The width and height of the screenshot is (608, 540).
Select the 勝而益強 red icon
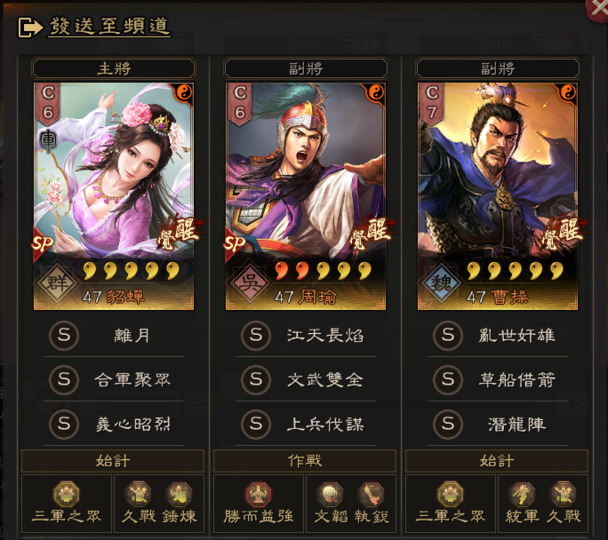(x=258, y=494)
